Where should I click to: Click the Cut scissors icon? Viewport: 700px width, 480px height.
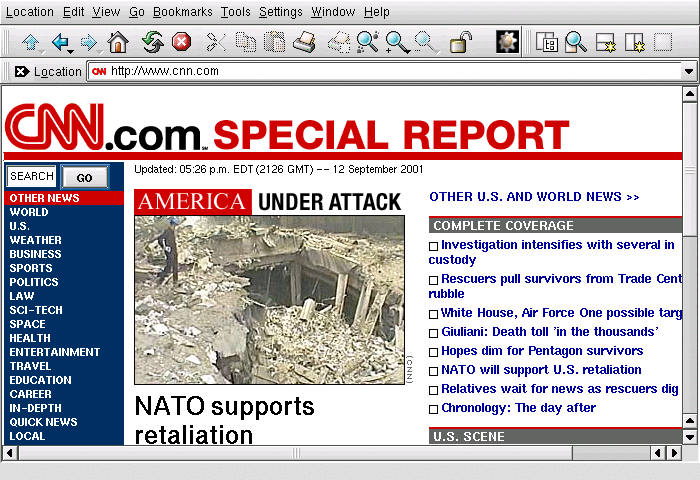(216, 43)
